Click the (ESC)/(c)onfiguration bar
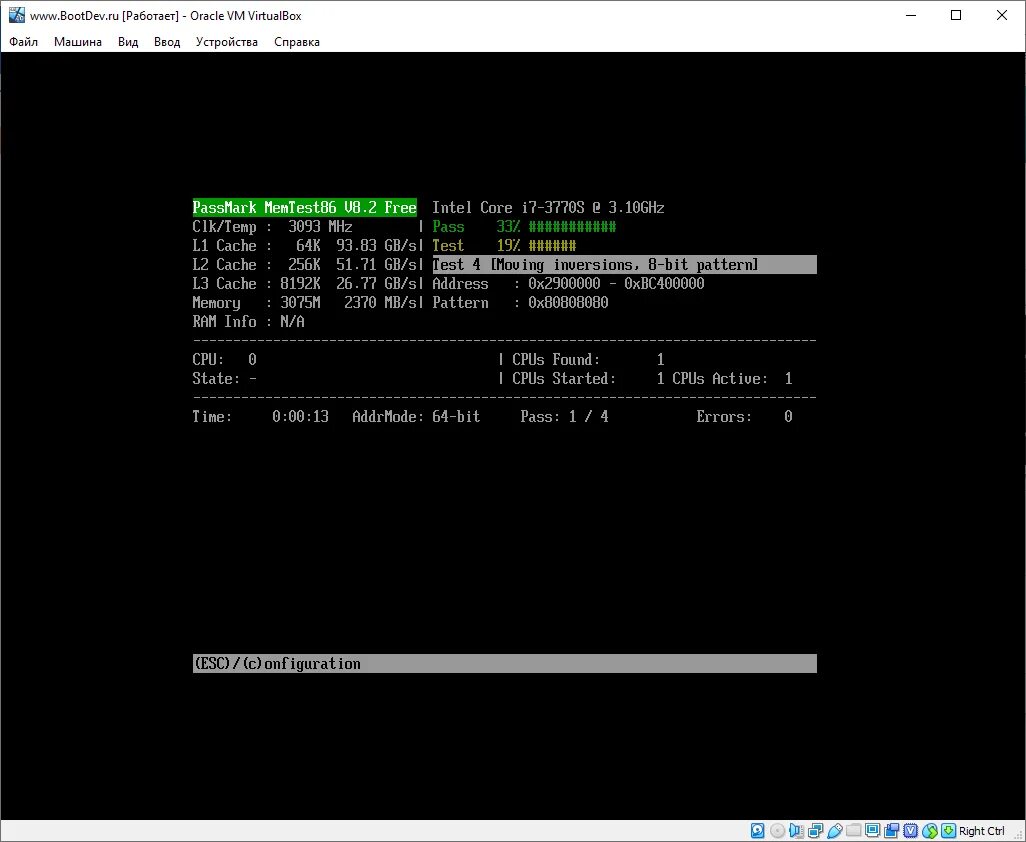Image resolution: width=1026 pixels, height=842 pixels. (x=504, y=663)
